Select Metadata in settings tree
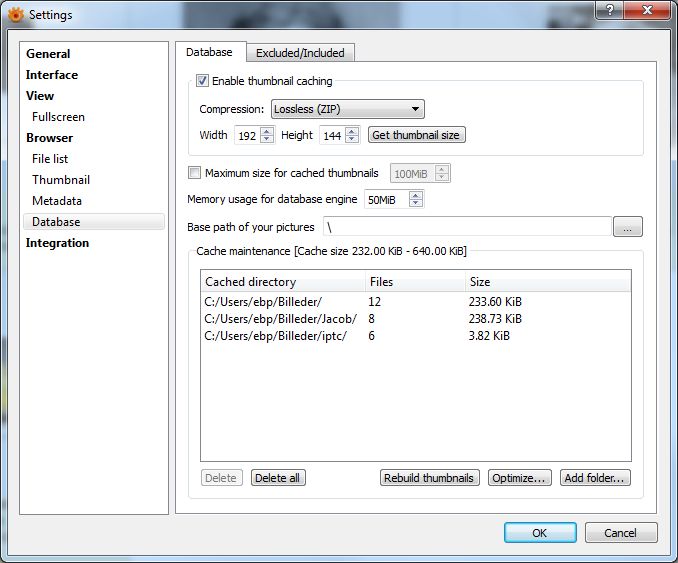This screenshot has height=563, width=678. click(57, 201)
